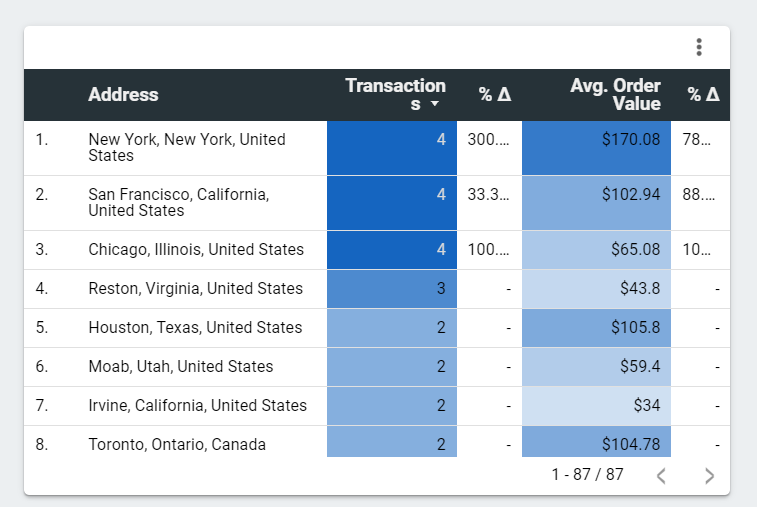Sort by the Avg. Order Value header
Viewport: 757px width, 507px height.
click(615, 95)
